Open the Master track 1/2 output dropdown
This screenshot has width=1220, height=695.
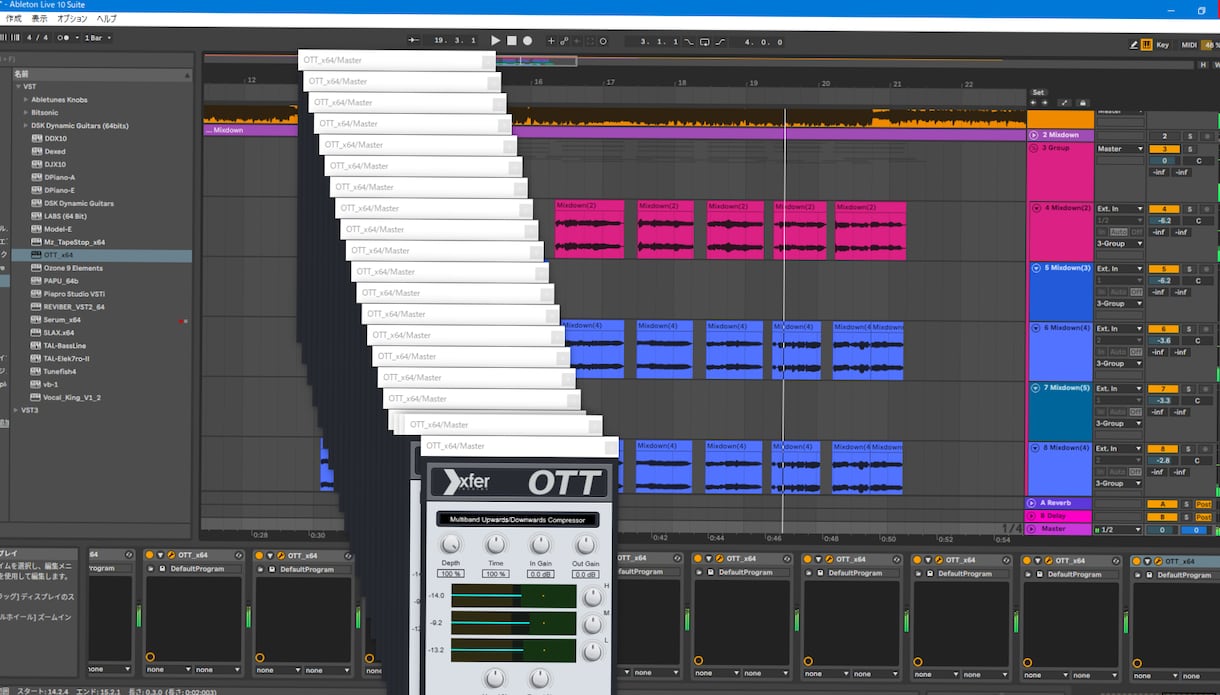click(x=1120, y=530)
